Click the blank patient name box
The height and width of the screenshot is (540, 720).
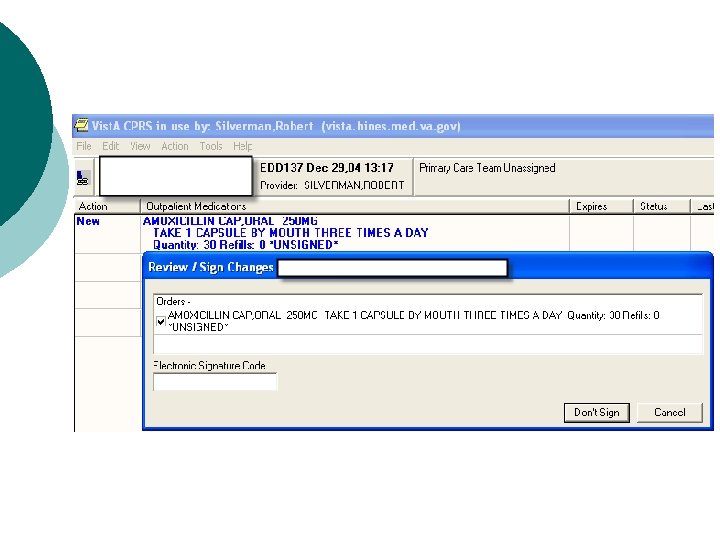(176, 176)
